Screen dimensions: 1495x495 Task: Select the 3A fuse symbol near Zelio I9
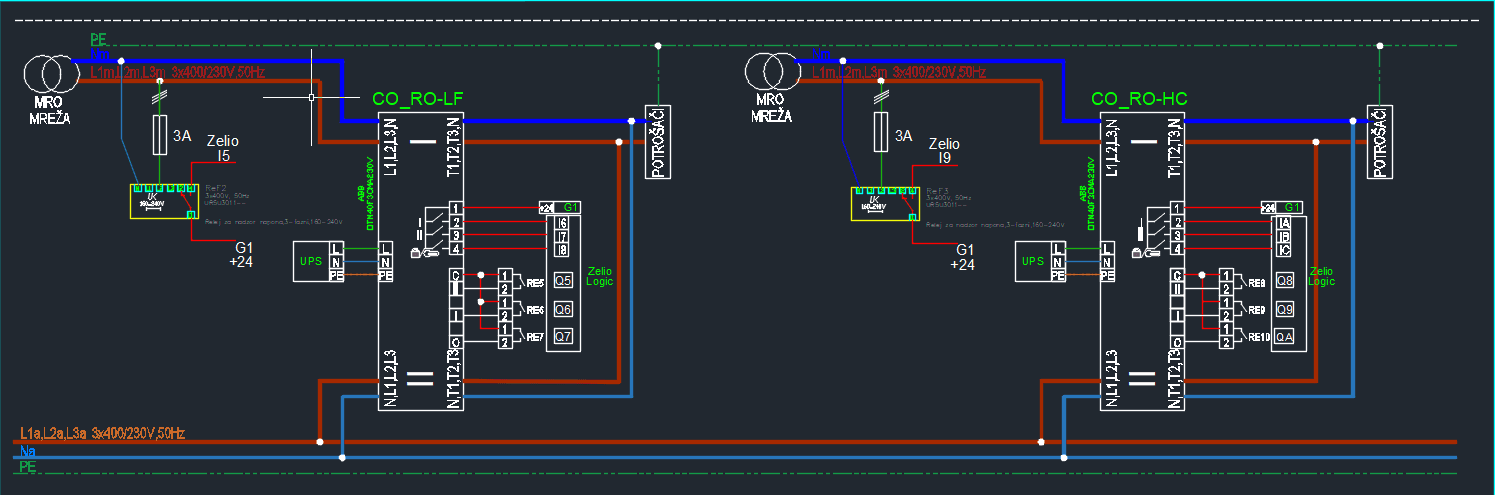tap(879, 132)
